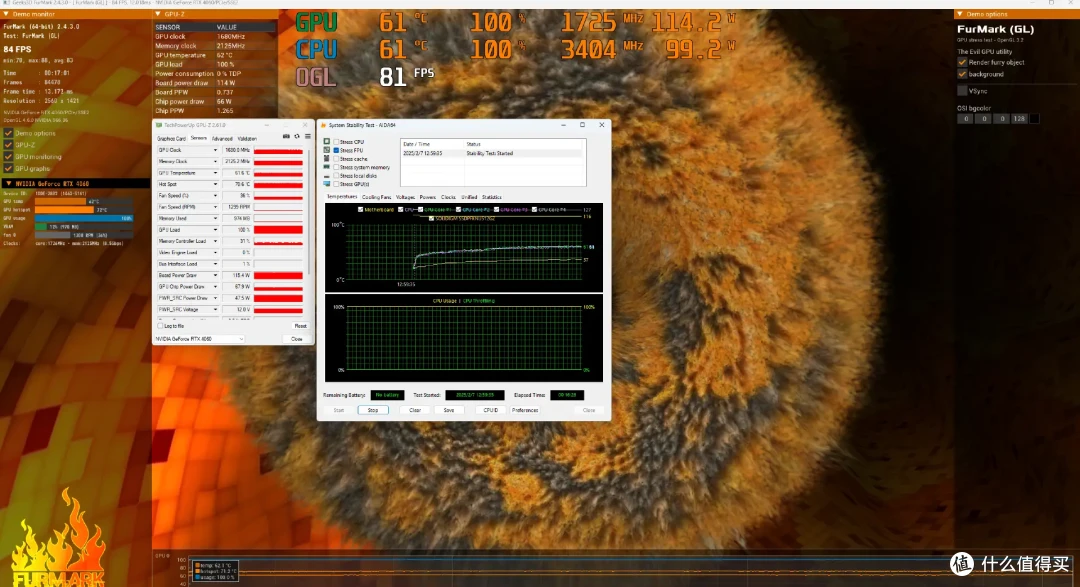The image size is (1080, 587).
Task: Toggle FurMark background checkbox
Action: (962, 74)
